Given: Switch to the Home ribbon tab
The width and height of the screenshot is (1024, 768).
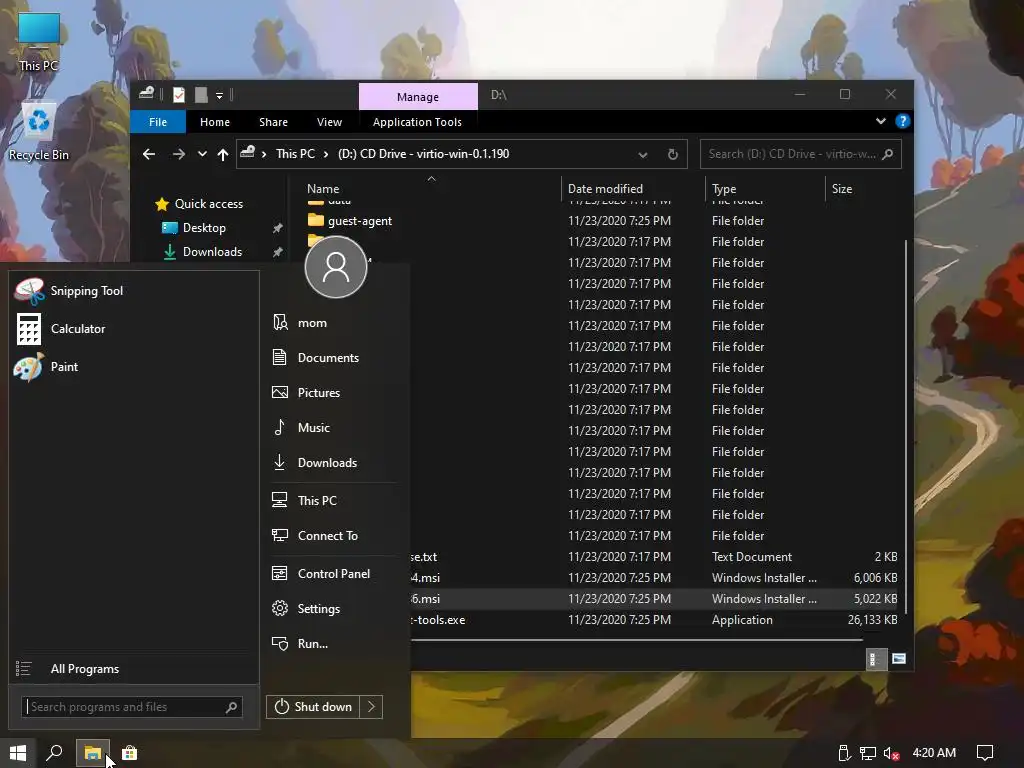Looking at the screenshot, I should (215, 122).
